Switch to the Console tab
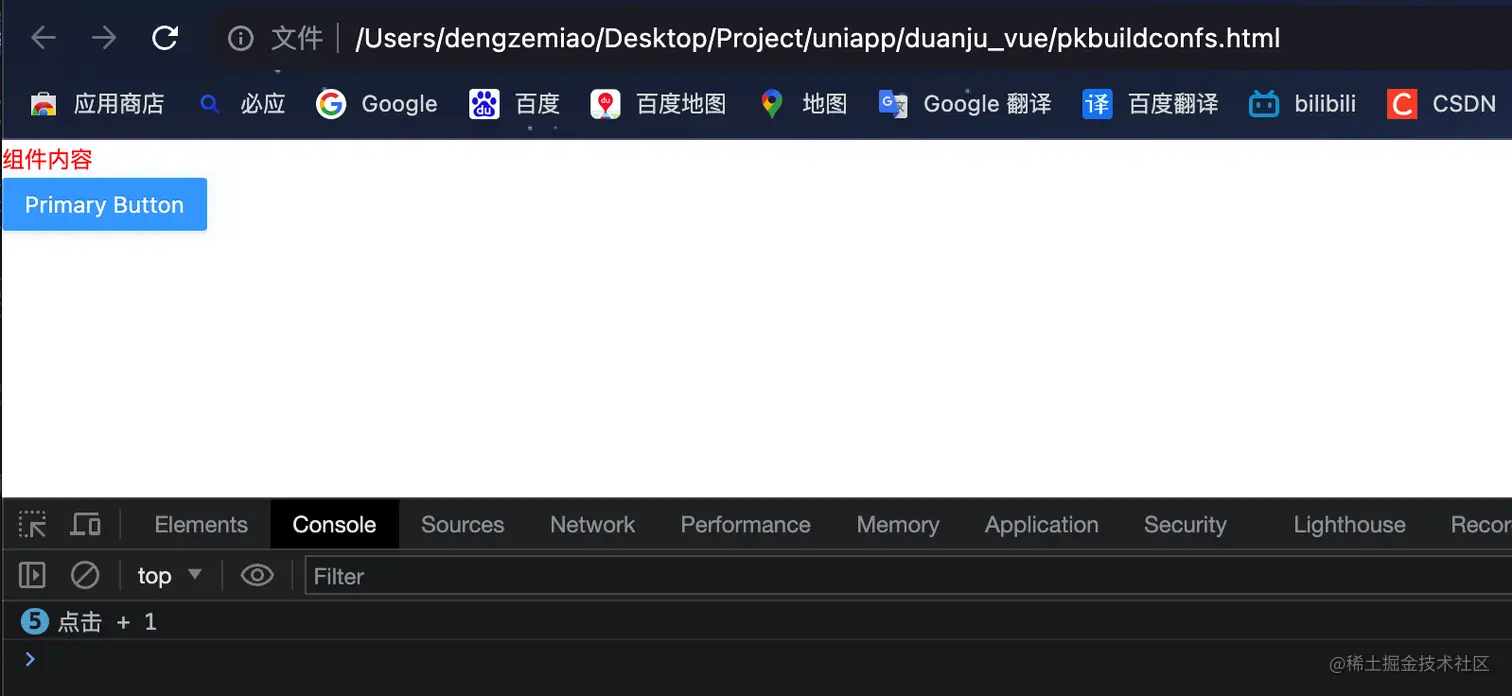Screen dimensions: 1512x696 (334, 524)
